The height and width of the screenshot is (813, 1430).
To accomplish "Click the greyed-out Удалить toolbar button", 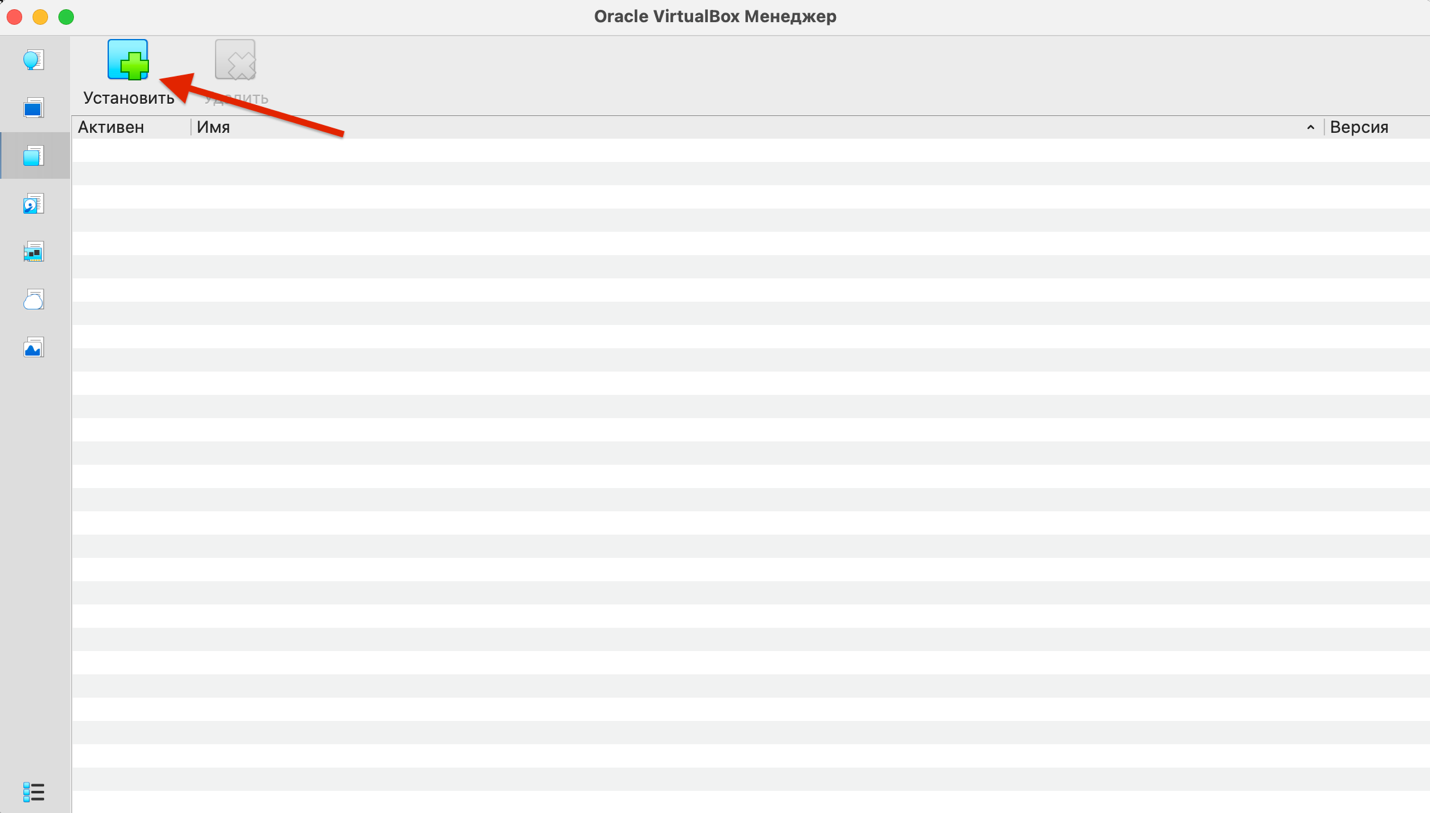I will click(x=236, y=72).
